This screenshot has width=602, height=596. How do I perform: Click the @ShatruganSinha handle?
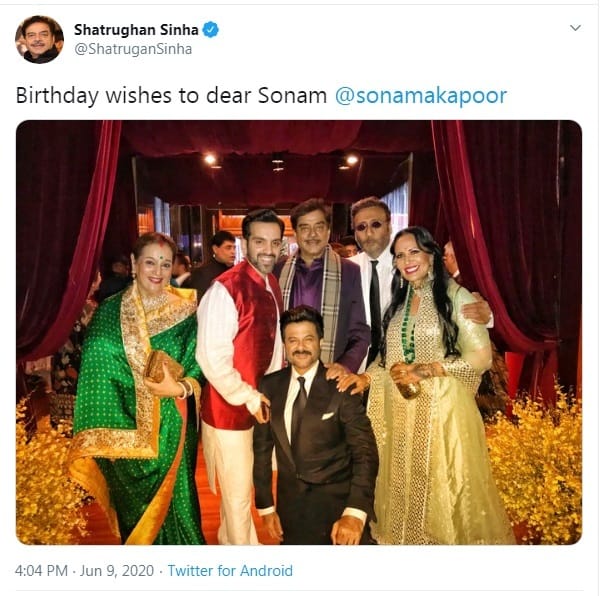(x=132, y=49)
